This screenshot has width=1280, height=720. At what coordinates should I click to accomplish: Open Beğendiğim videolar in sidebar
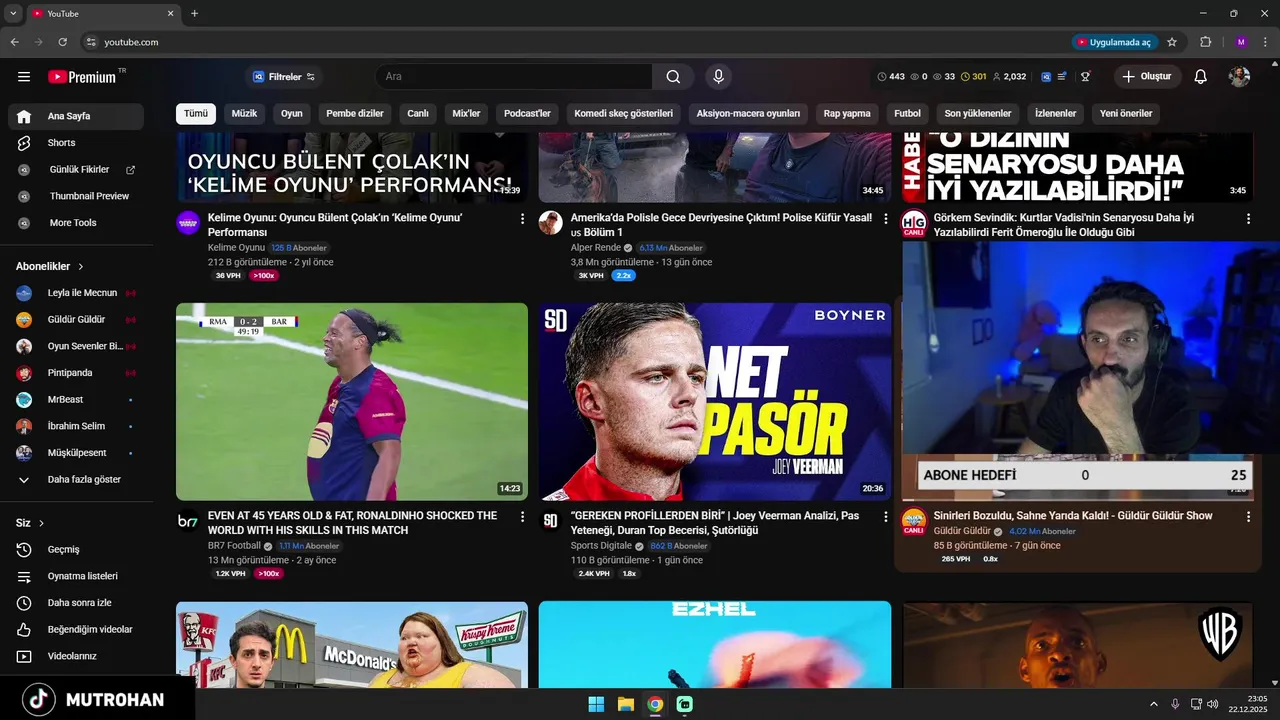pyautogui.click(x=76, y=629)
